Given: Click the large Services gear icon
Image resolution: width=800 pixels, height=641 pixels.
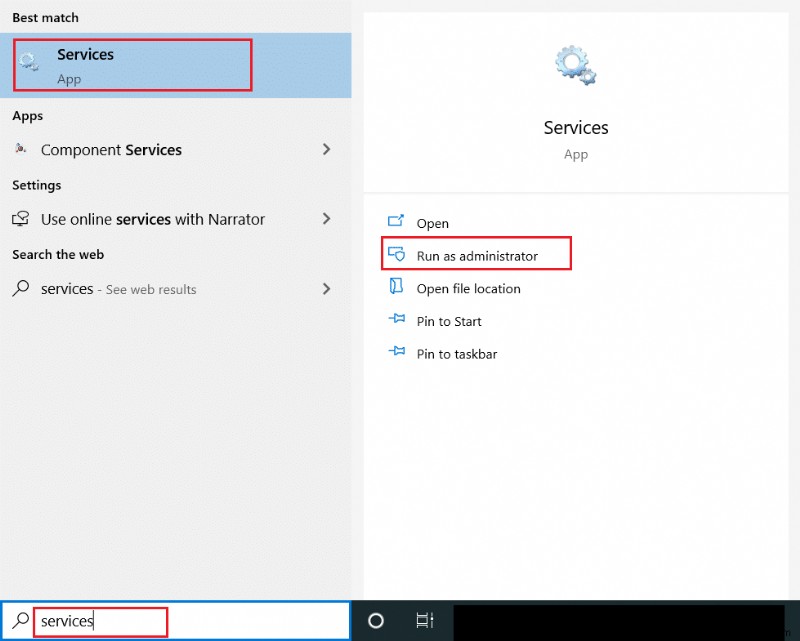Looking at the screenshot, I should (576, 62).
